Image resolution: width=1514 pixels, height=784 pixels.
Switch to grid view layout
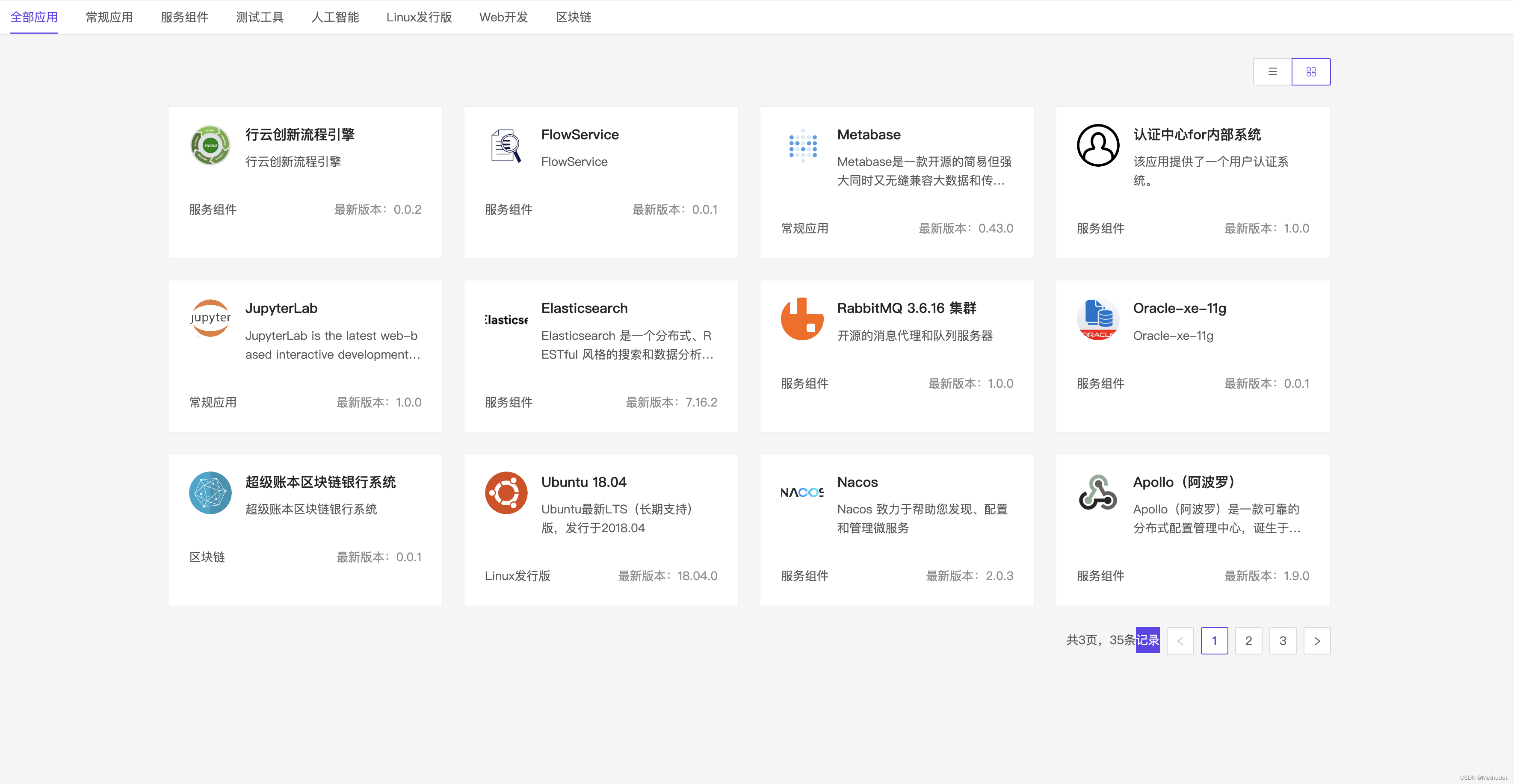tap(1311, 72)
